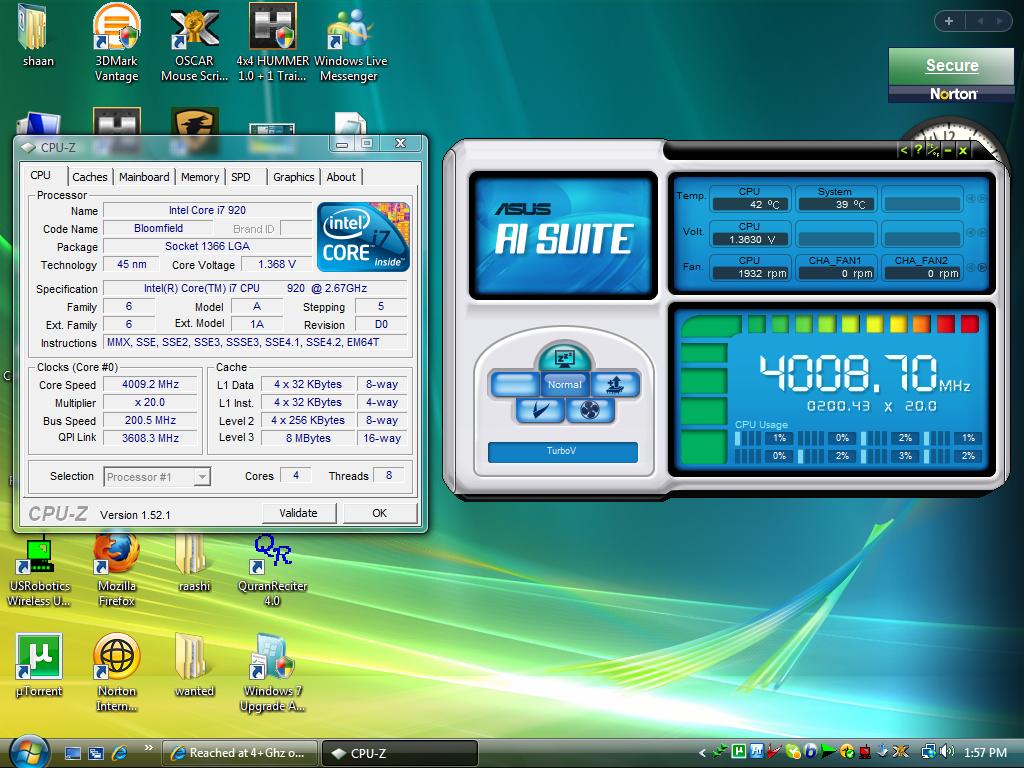Open the wanted folder
The width and height of the screenshot is (1024, 768).
pos(194,665)
